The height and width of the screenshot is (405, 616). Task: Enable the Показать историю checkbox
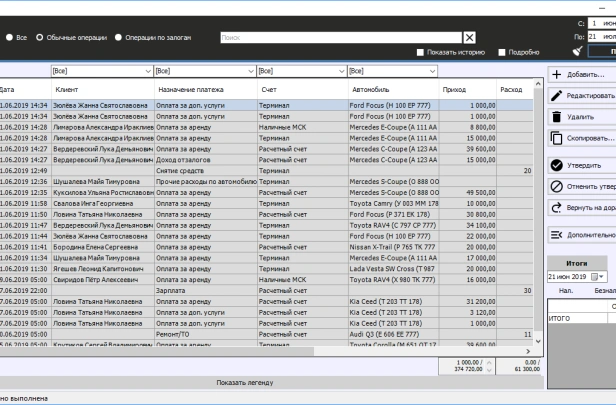421,52
